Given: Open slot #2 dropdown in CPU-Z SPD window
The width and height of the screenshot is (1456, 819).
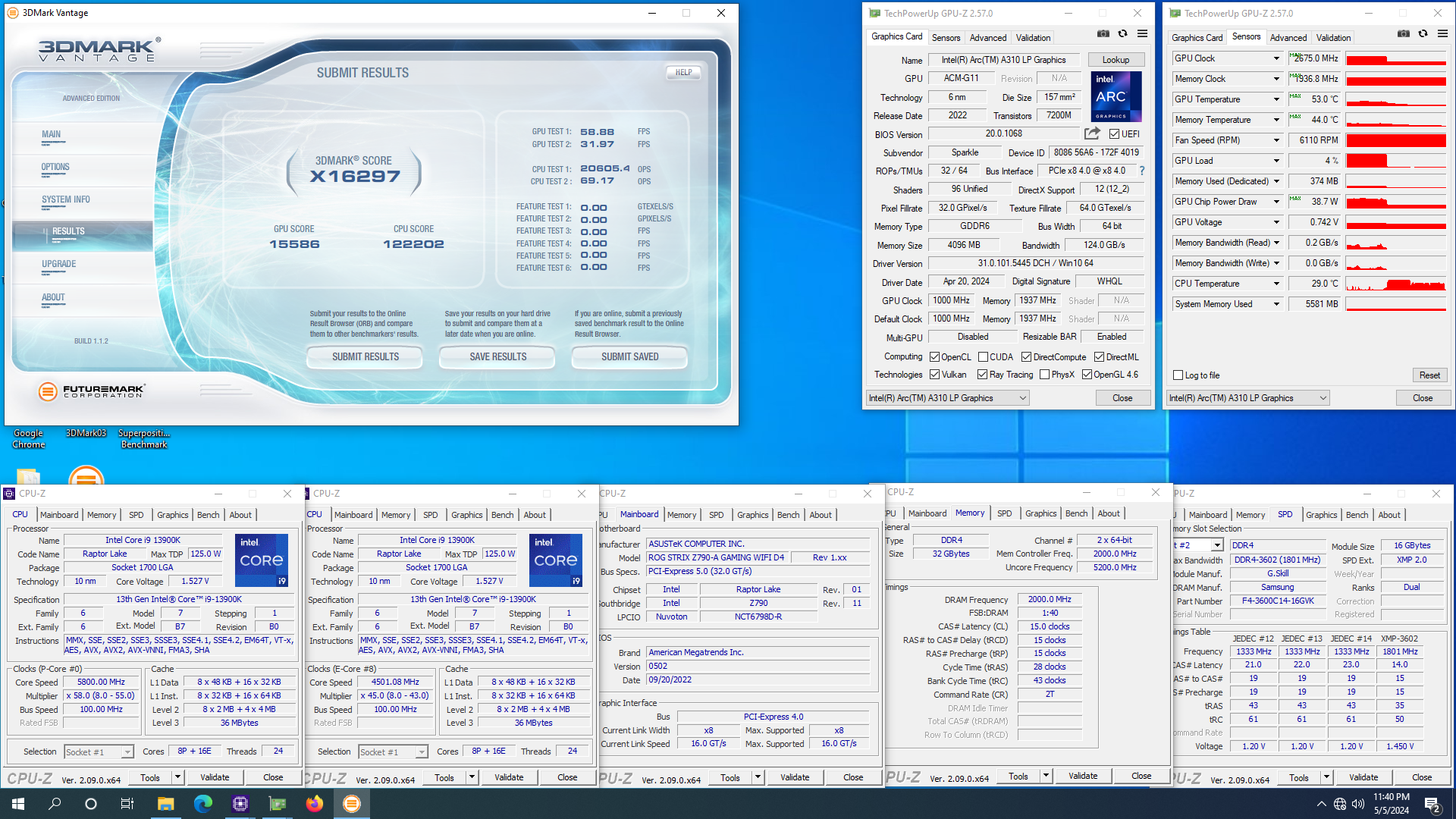Looking at the screenshot, I should [1217, 545].
